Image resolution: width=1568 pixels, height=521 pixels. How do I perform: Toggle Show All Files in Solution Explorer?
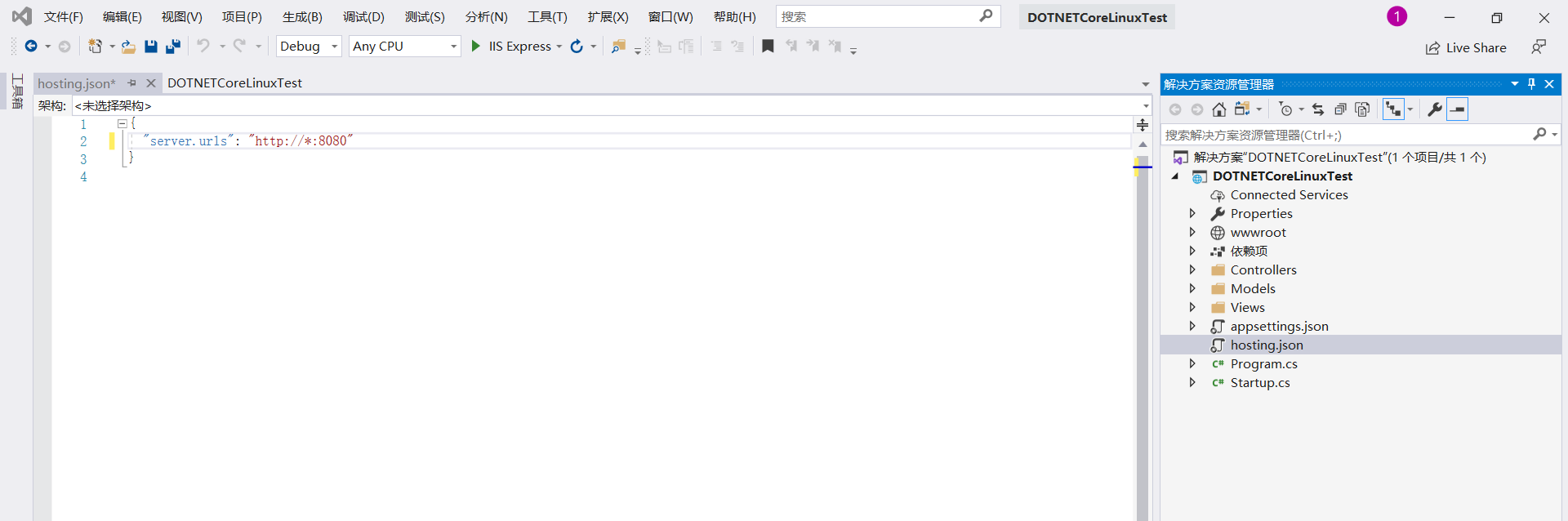tap(1362, 109)
